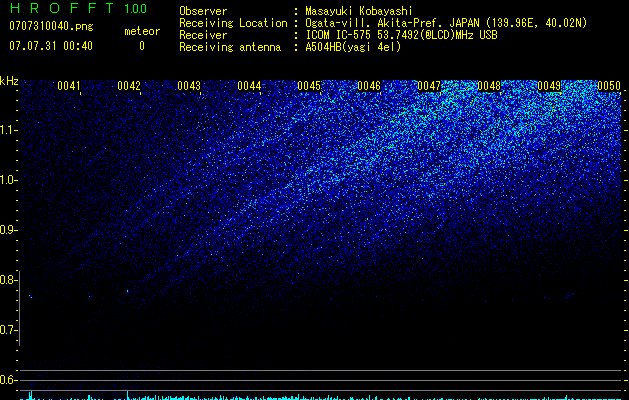629x400 pixels.
Task: Click the 0041 time marker
Action: coord(69,86)
